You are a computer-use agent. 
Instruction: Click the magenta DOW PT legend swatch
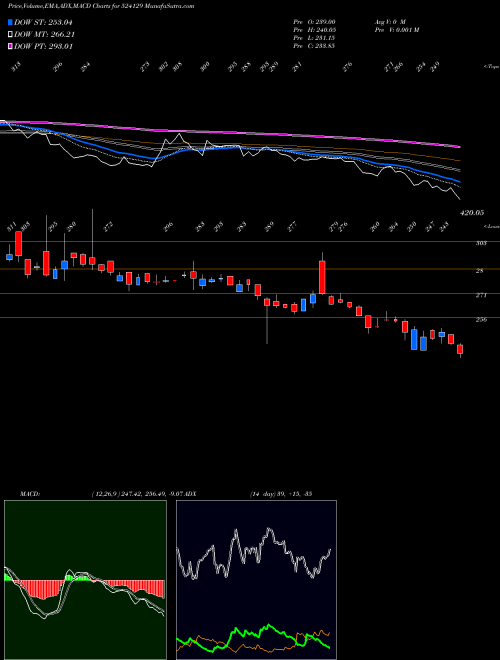click(10, 46)
